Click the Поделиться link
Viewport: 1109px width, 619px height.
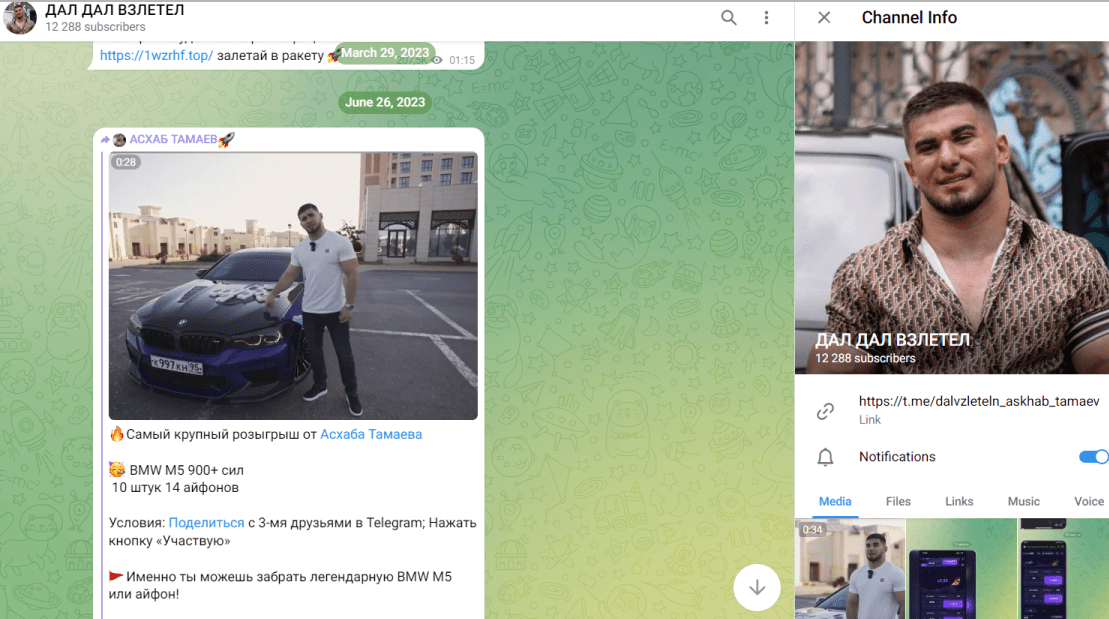[206, 523]
